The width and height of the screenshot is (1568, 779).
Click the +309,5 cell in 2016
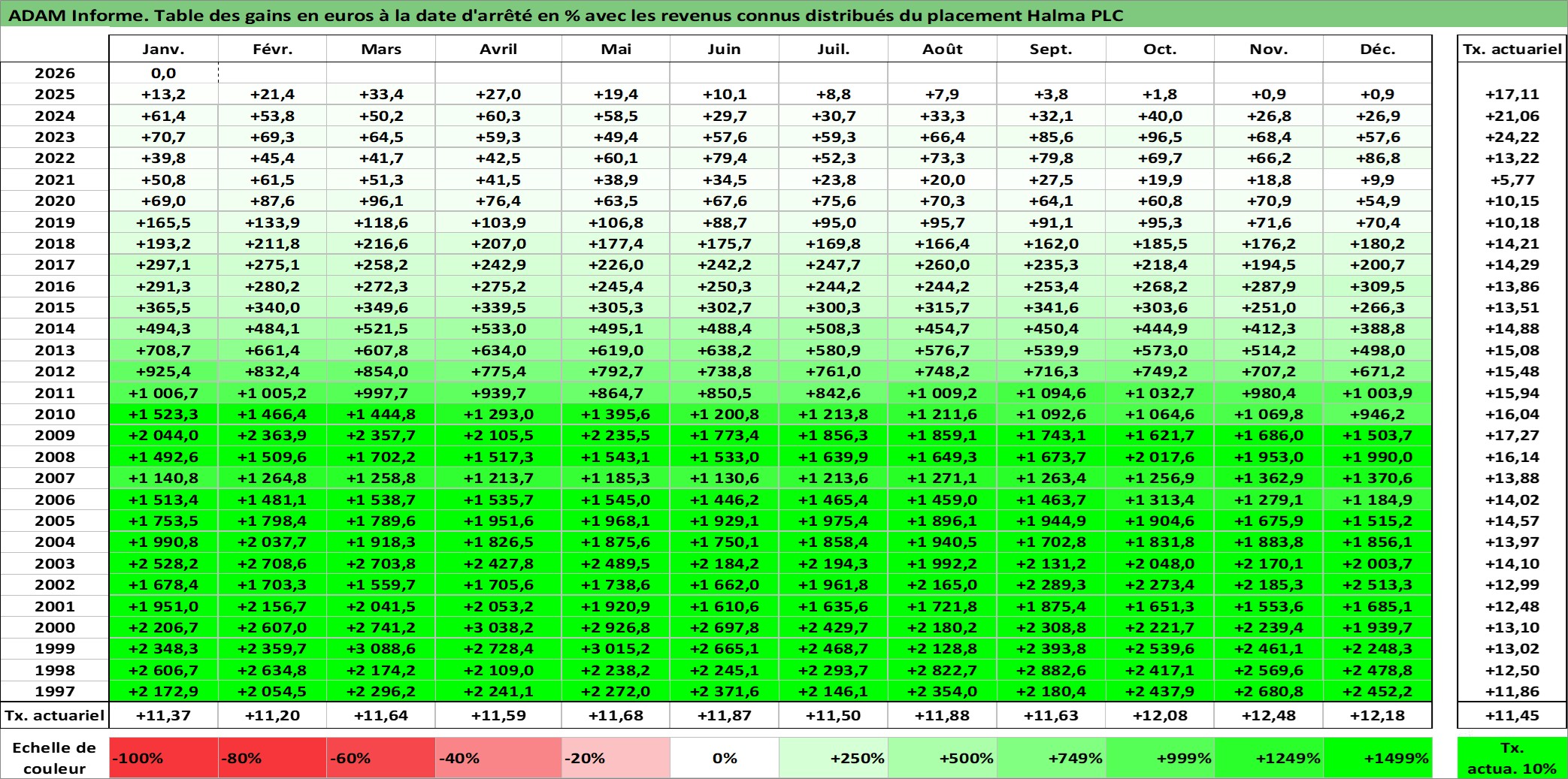[x=1378, y=286]
